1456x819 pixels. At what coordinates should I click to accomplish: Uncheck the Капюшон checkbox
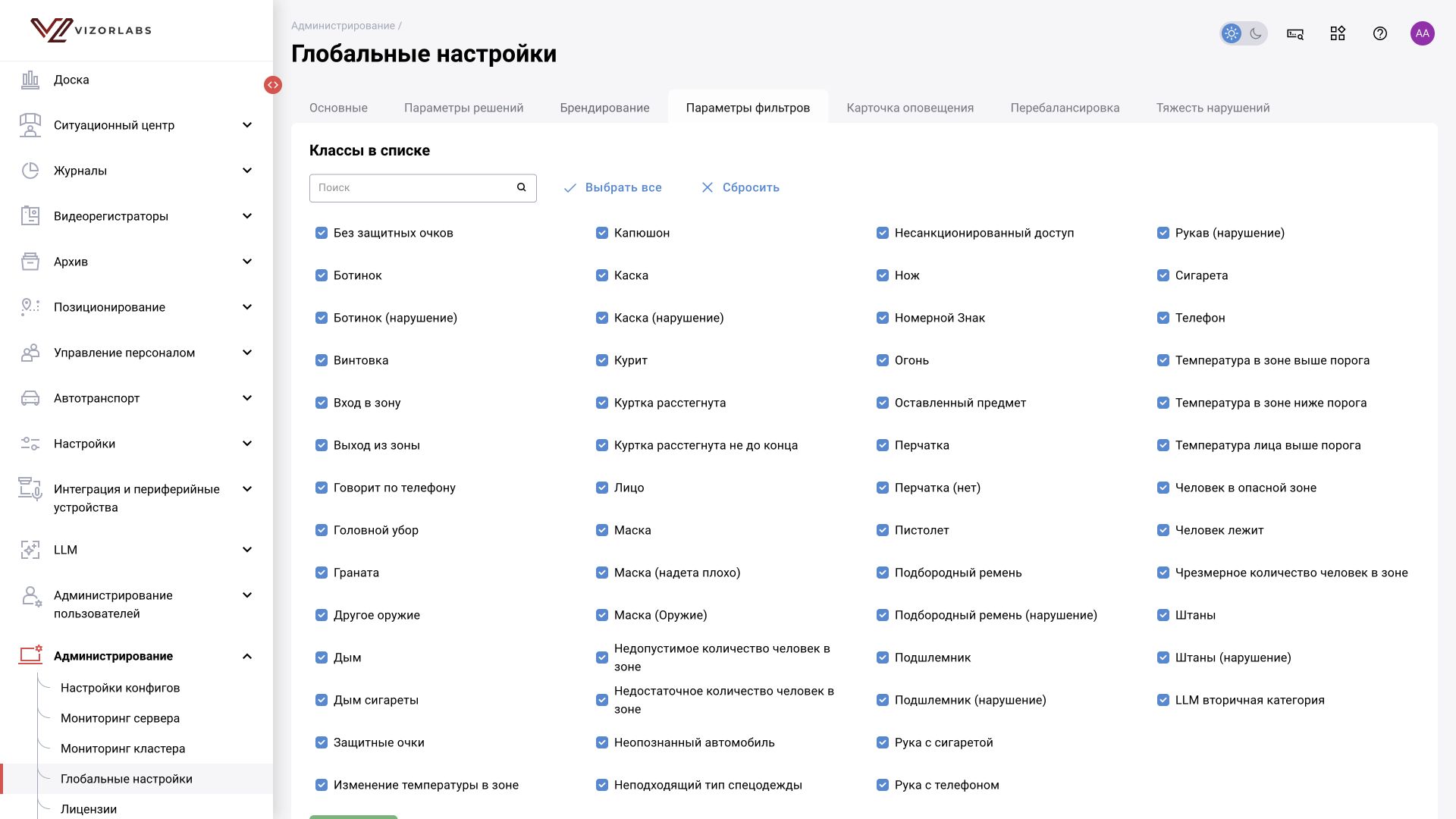point(602,233)
